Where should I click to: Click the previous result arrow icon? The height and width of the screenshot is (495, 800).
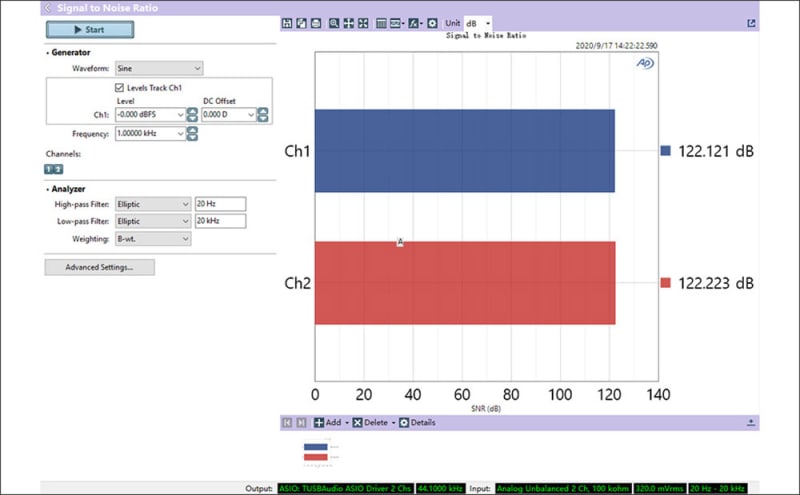(x=287, y=423)
